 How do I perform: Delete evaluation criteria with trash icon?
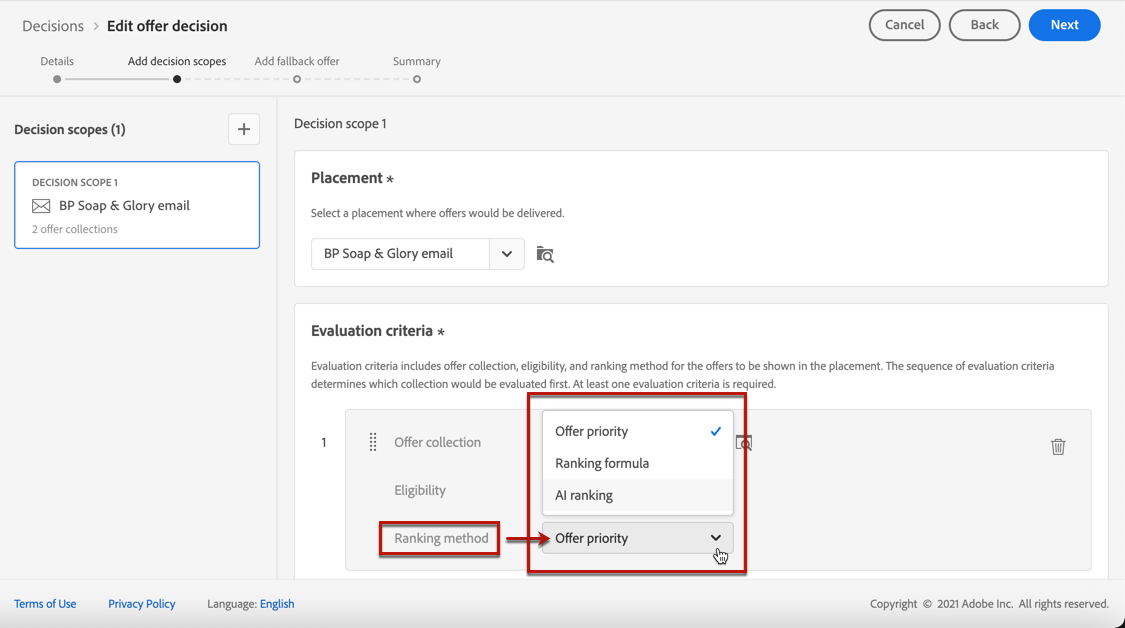pos(1058,446)
